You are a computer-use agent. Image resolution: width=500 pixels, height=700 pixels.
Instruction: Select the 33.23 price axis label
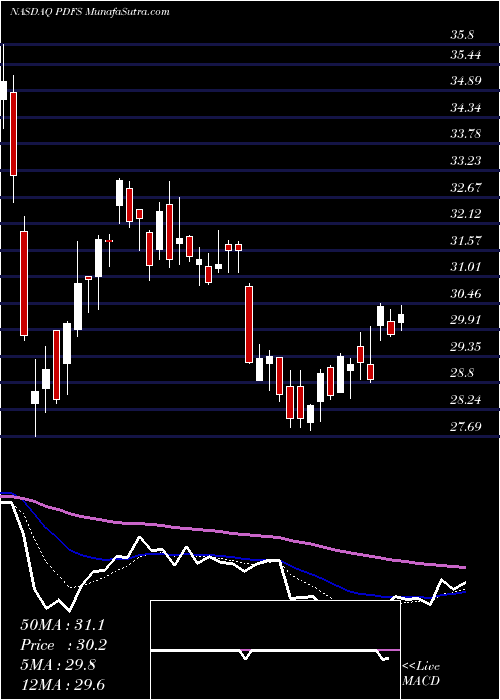[466, 160]
